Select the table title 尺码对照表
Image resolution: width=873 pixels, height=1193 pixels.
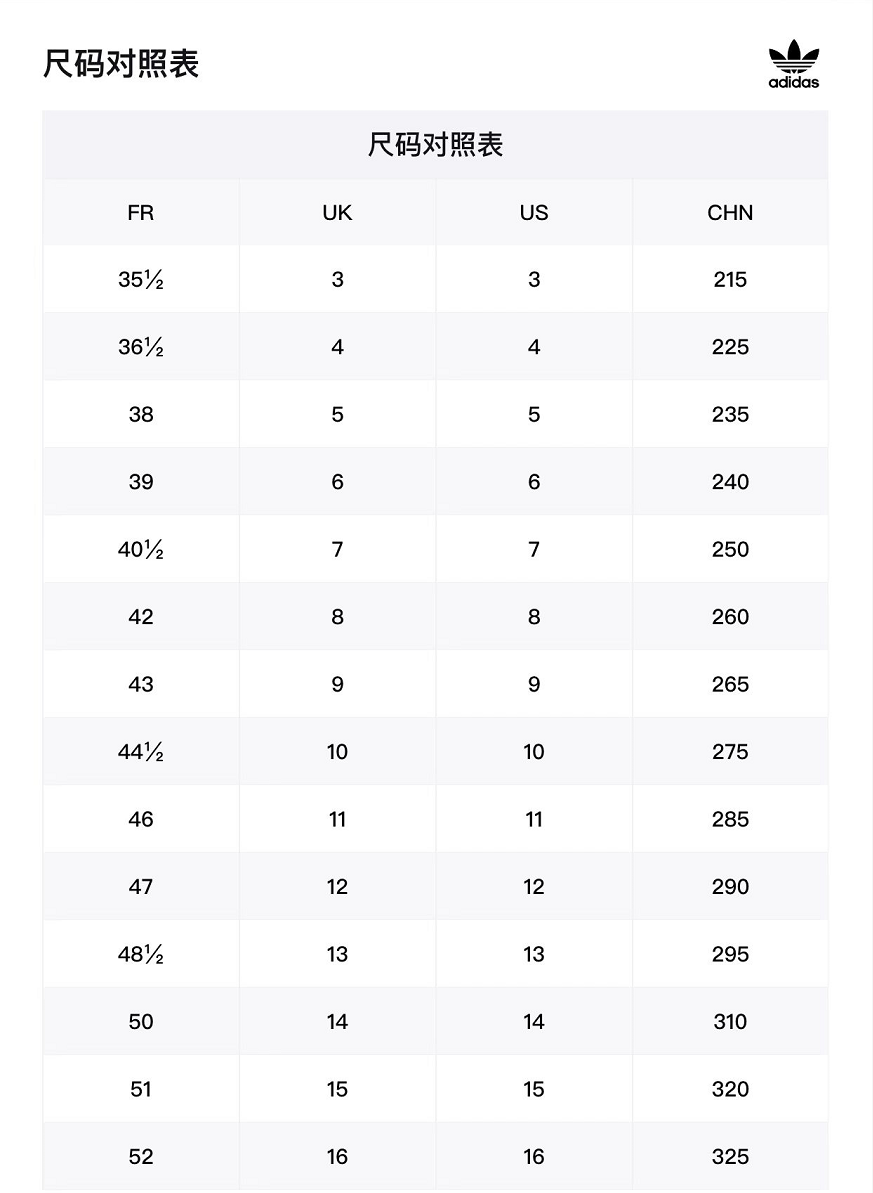point(435,145)
